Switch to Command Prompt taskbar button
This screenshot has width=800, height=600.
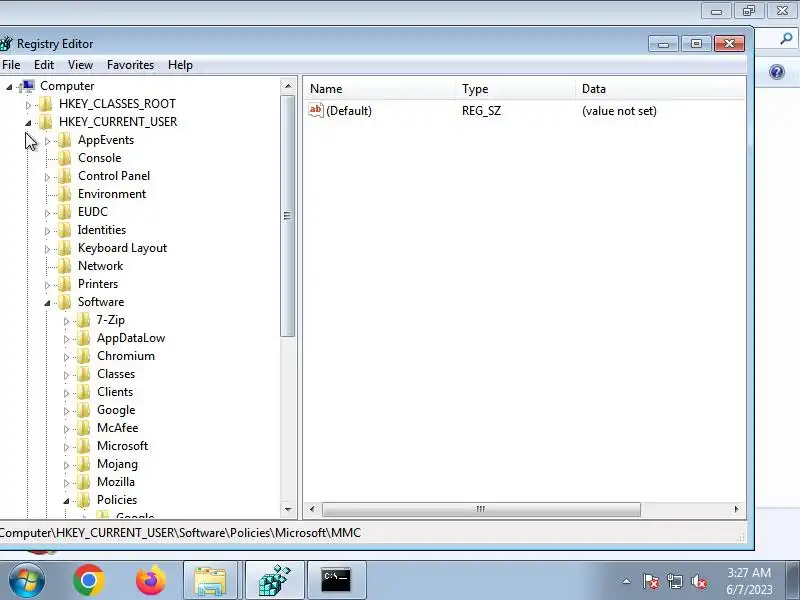tap(336, 580)
